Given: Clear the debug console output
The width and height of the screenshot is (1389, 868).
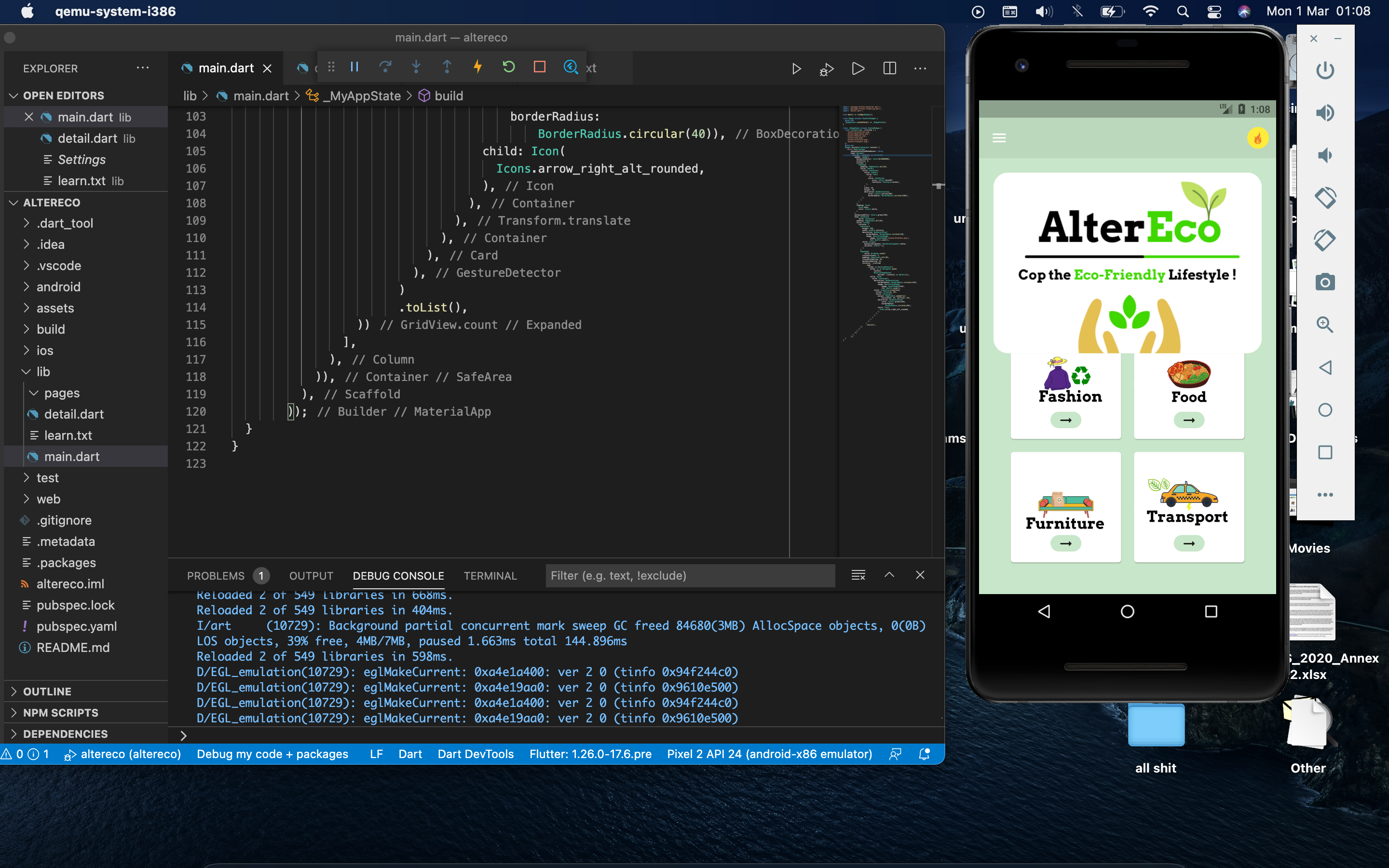Looking at the screenshot, I should (858, 575).
